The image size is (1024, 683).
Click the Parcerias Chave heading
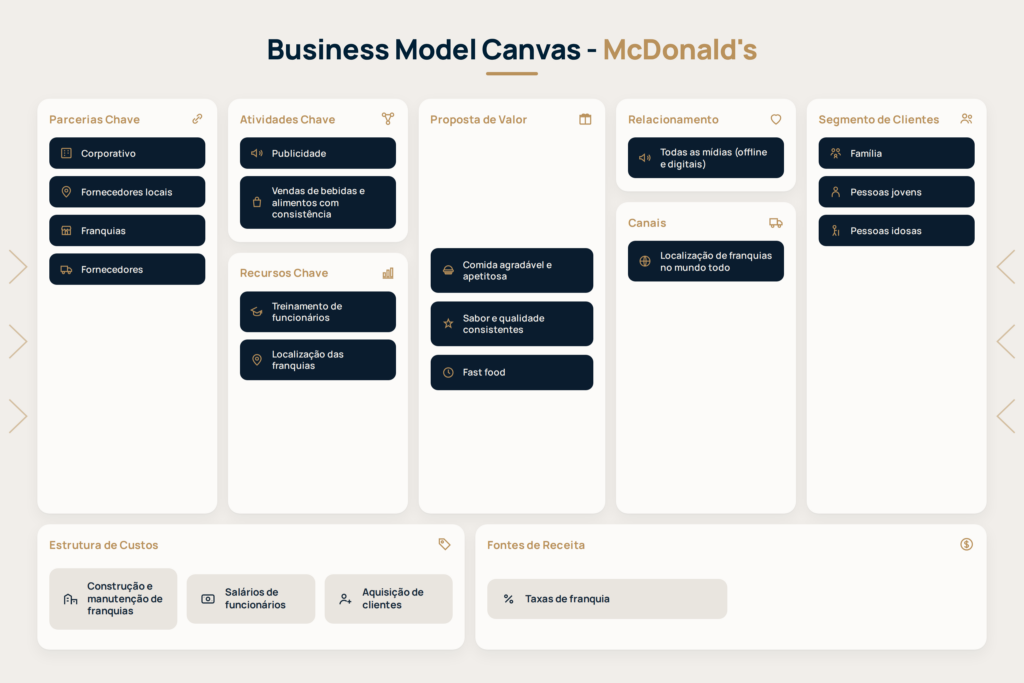click(x=95, y=119)
